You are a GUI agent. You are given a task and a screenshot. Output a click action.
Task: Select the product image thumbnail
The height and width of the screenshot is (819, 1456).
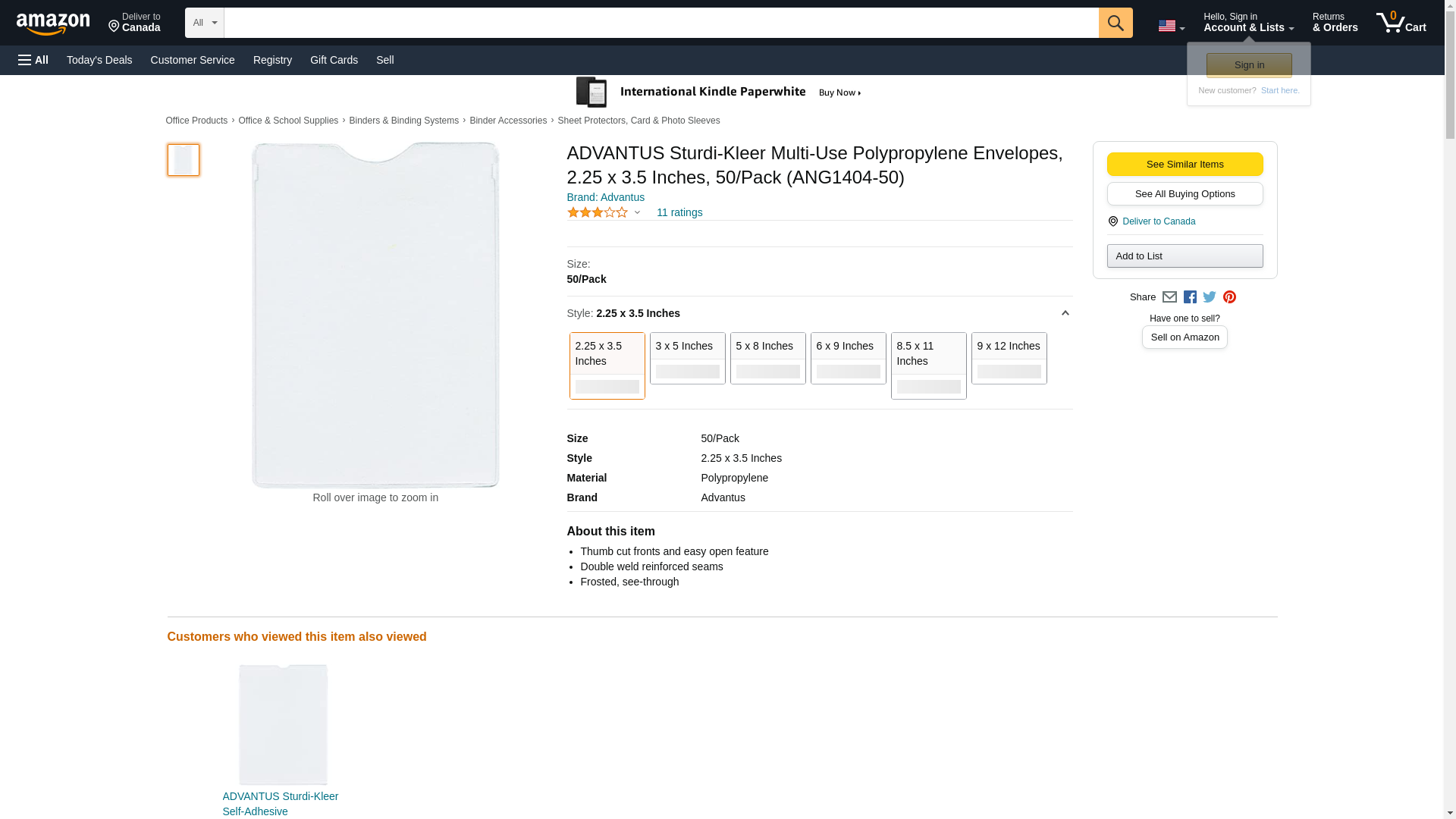(183, 160)
